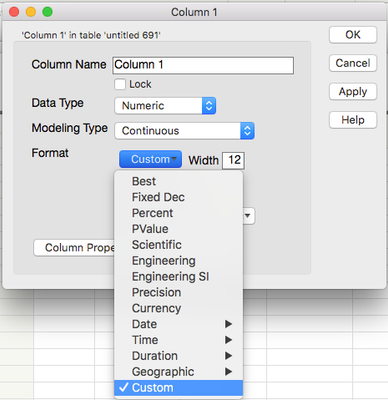Click the OK button
388x400 pixels.
point(353,35)
